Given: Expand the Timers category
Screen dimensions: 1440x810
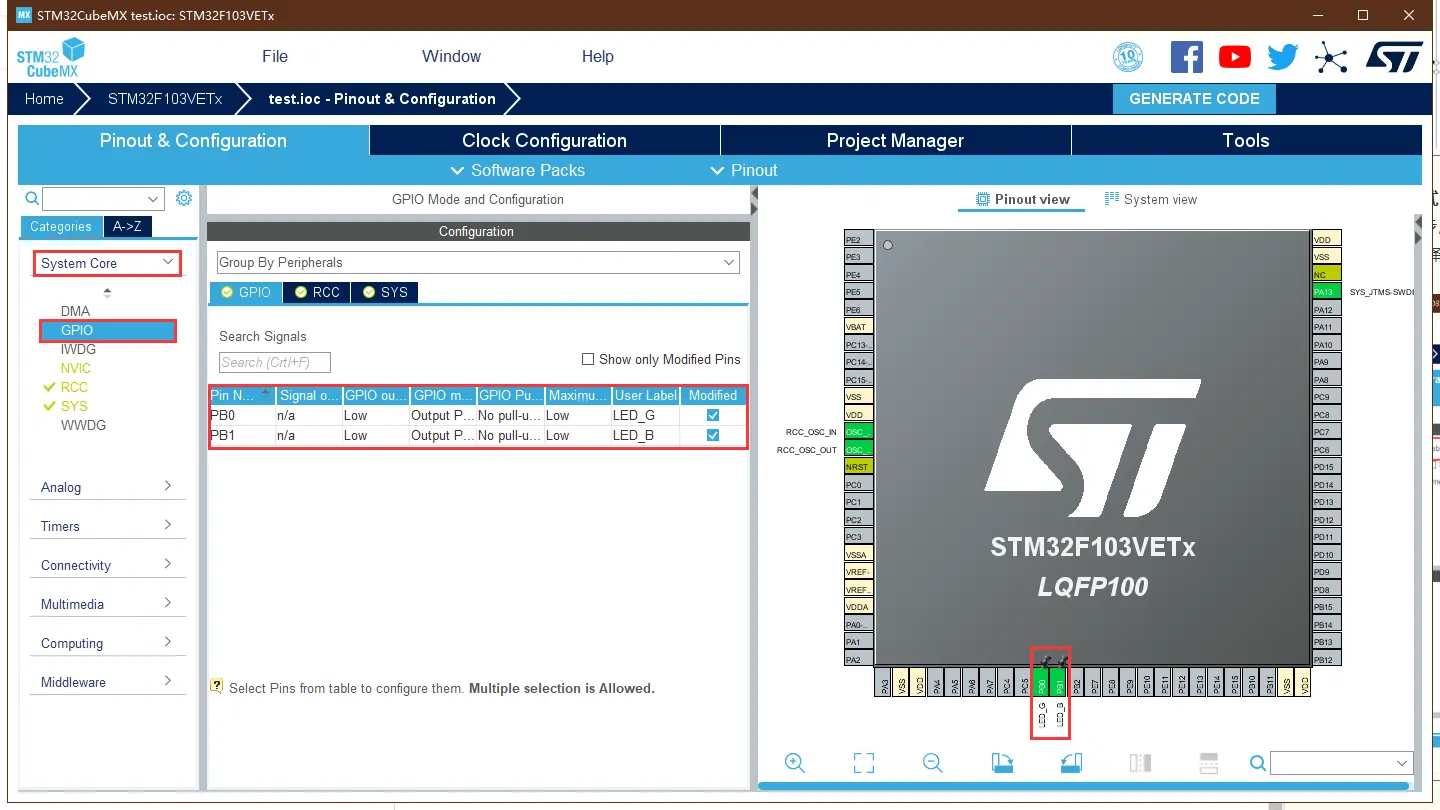Looking at the screenshot, I should [x=107, y=524].
